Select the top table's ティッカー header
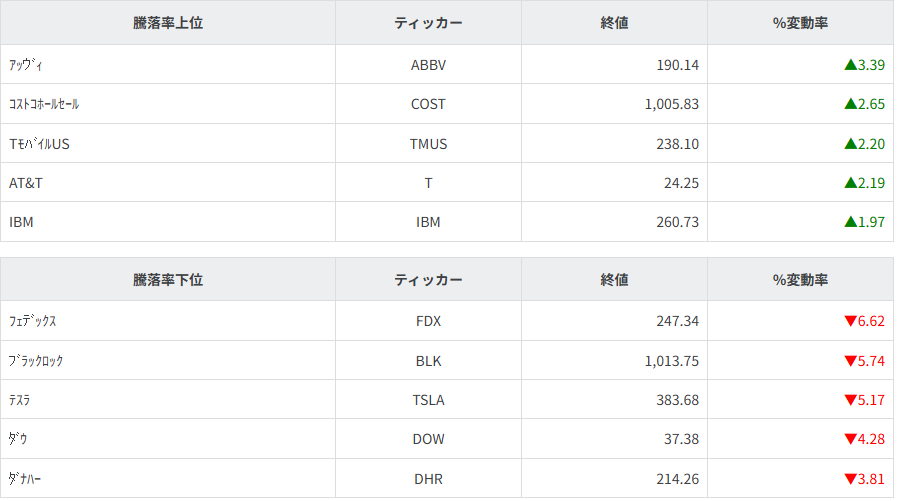The width and height of the screenshot is (897, 501). click(x=428, y=23)
